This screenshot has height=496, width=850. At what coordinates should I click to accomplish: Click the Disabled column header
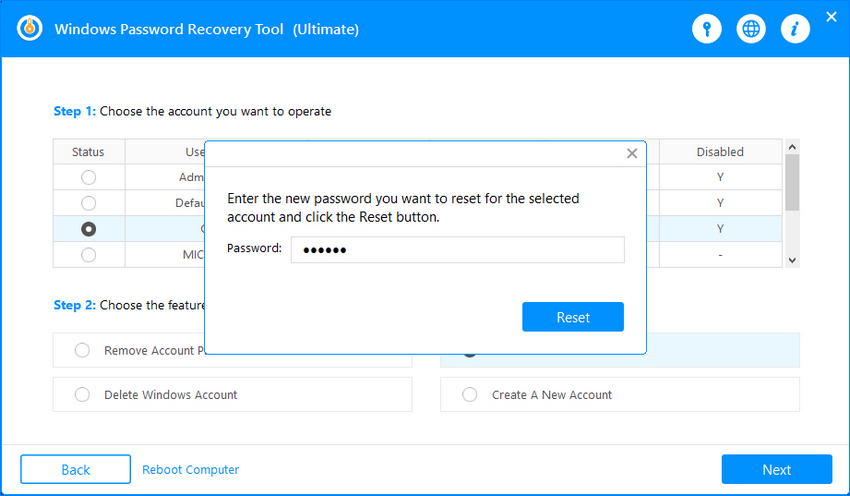point(720,152)
